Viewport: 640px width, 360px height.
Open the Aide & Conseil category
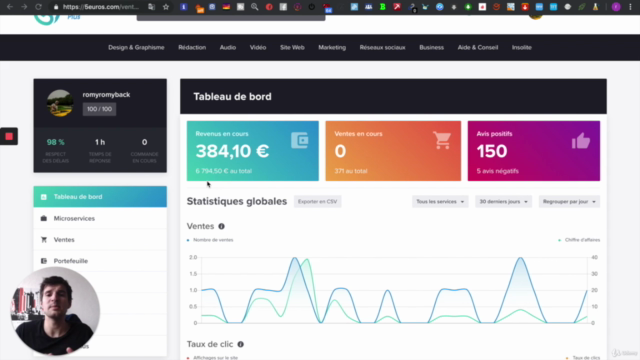point(478,47)
